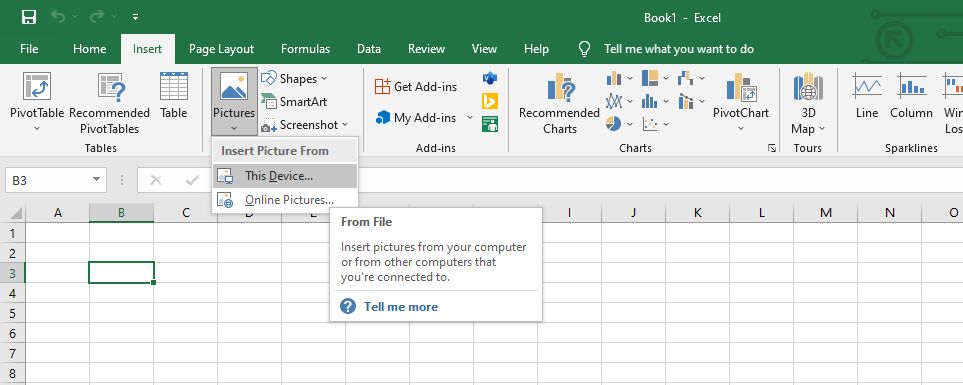Click the Tell me what you want to do box
The width and height of the screenshot is (963, 385).
(x=678, y=49)
